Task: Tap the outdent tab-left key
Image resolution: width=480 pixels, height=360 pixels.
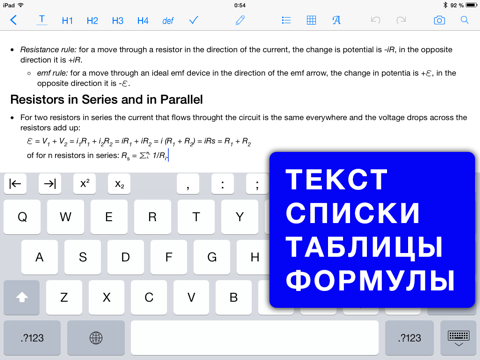Action: point(15,183)
